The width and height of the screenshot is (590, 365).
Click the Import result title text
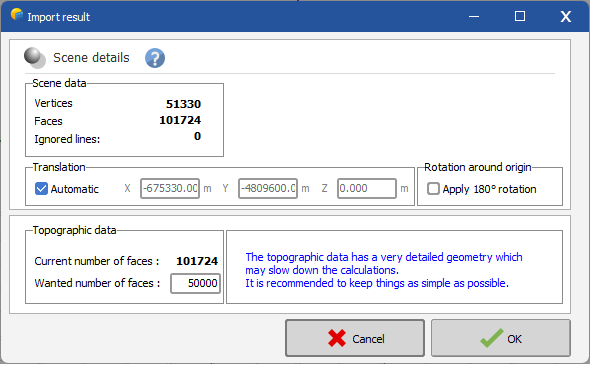point(58,17)
